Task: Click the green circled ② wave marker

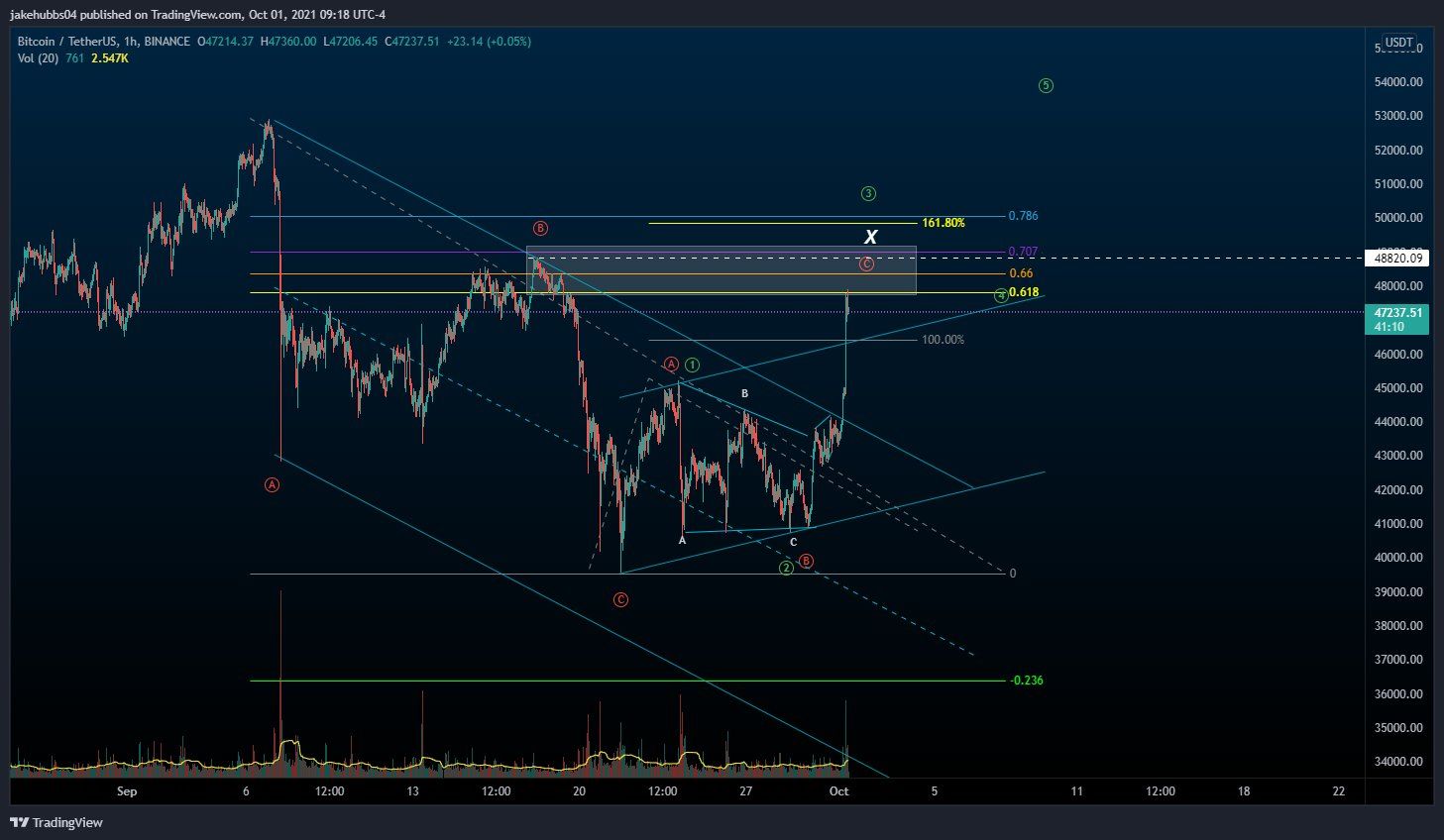Action: (786, 568)
